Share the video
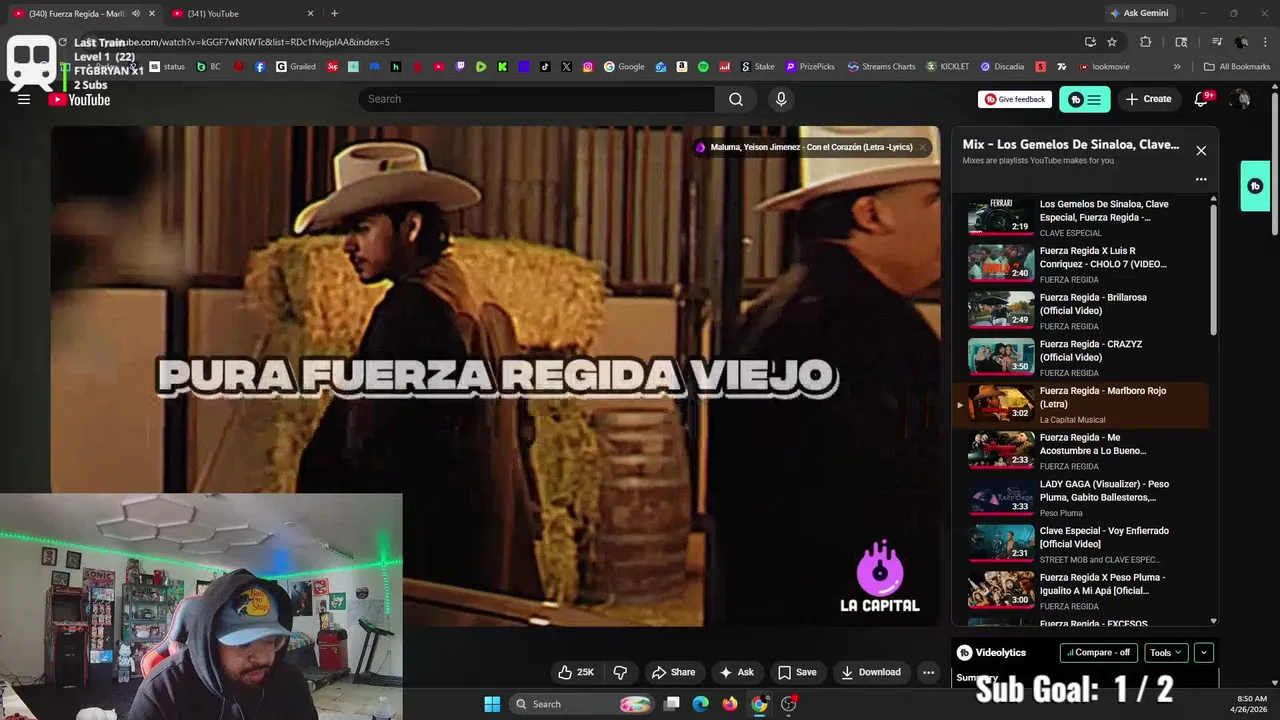 click(673, 672)
